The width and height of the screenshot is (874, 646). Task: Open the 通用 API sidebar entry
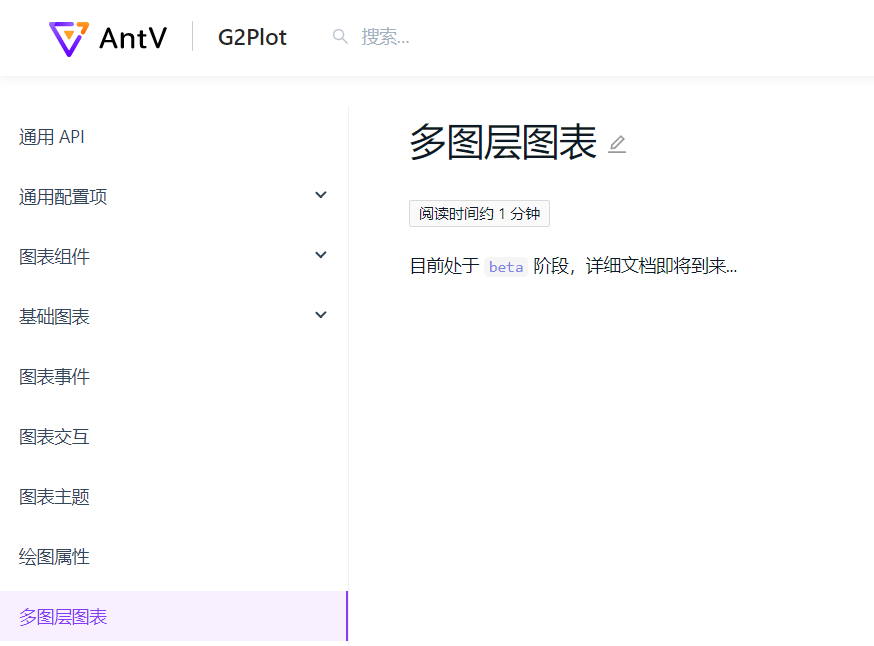pos(51,136)
